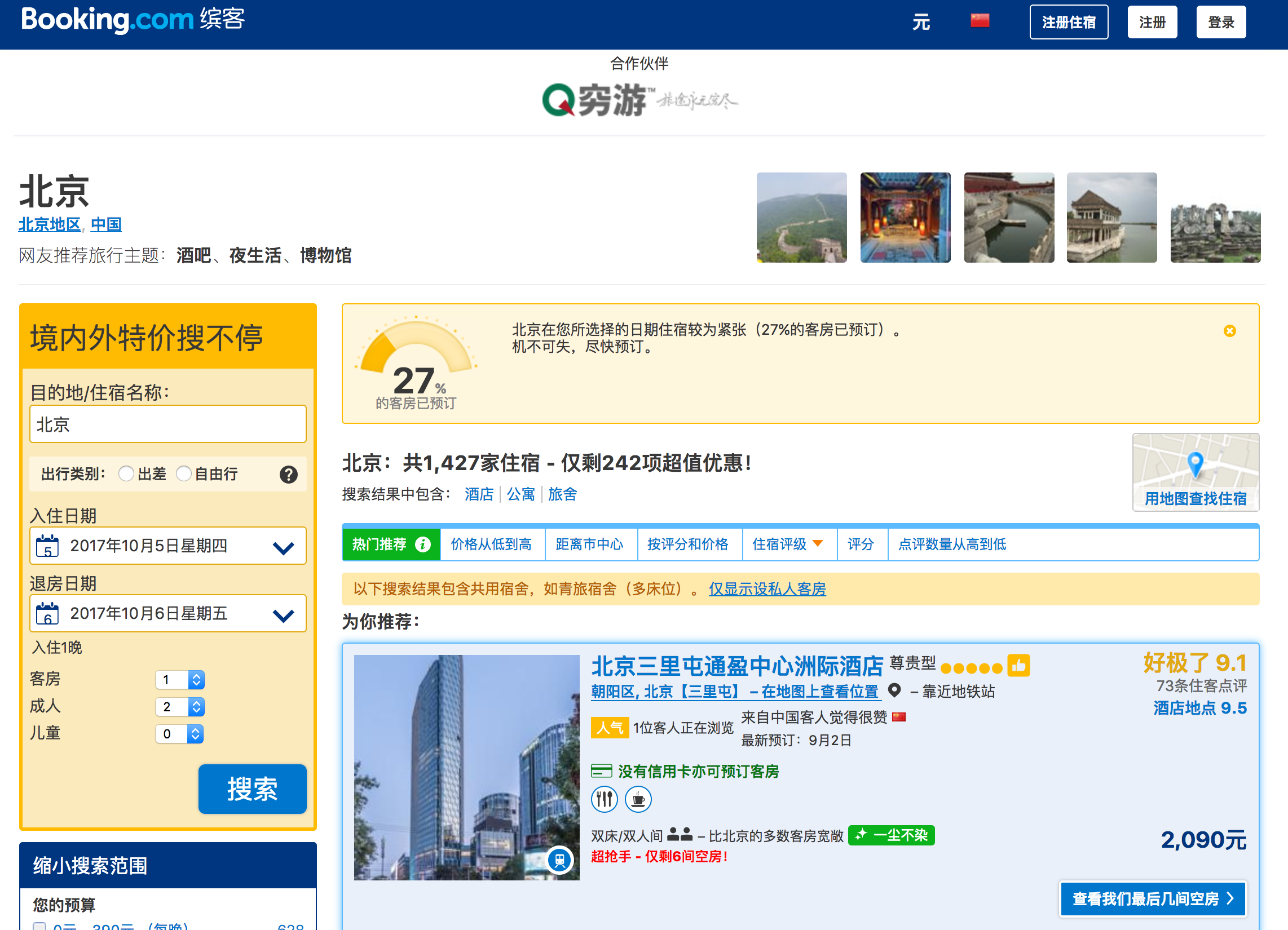Screen dimensions: 1288x930
Task: Expand the 住宿评级 sort dropdown
Action: tap(818, 544)
